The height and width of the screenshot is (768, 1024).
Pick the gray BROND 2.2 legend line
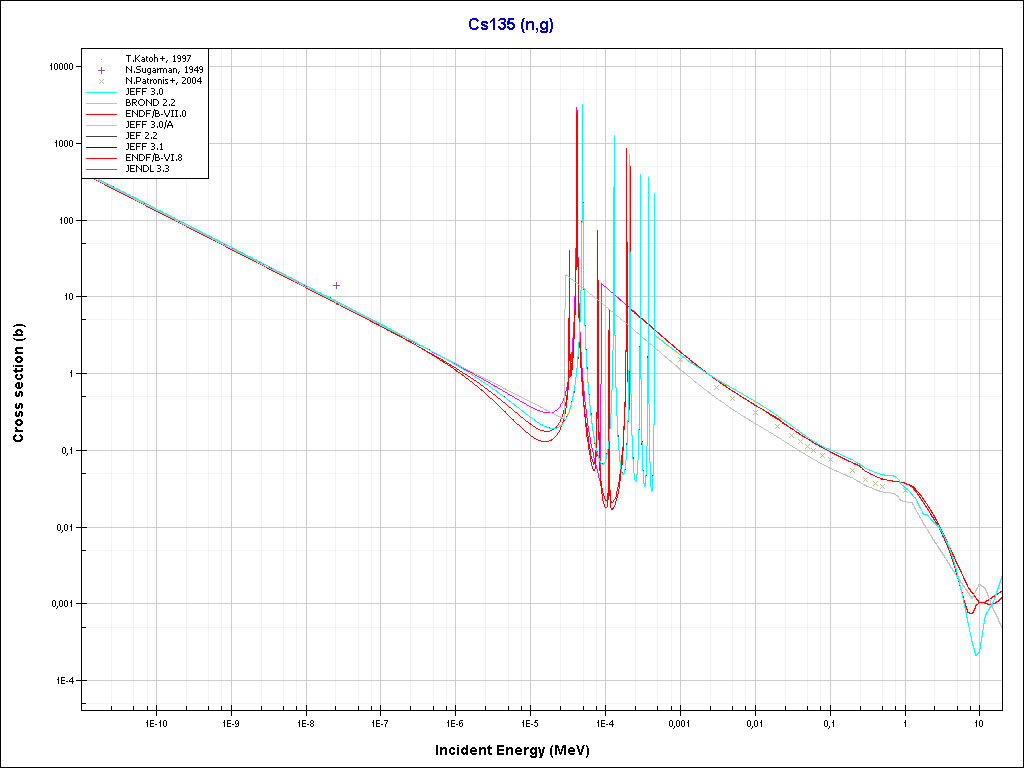tap(102, 103)
